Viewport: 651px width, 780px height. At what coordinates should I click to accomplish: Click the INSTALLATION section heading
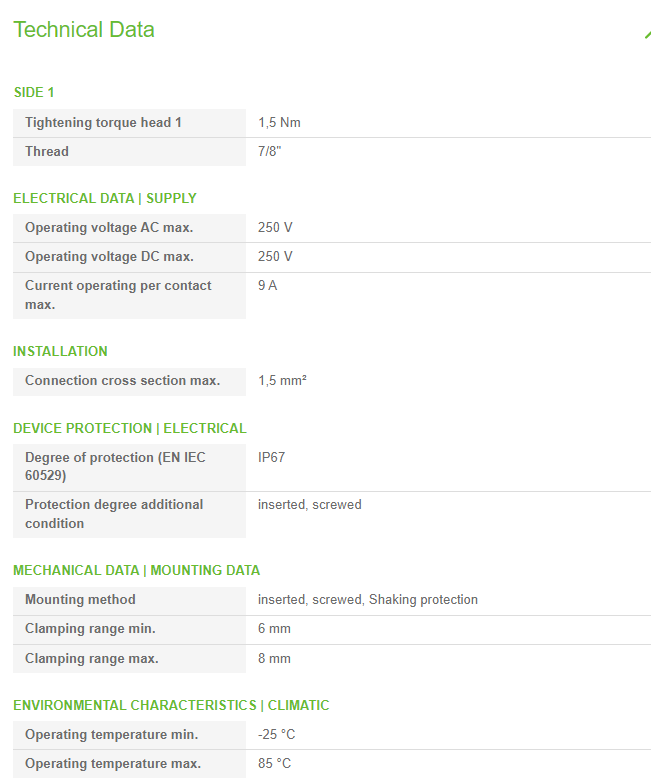pos(60,352)
